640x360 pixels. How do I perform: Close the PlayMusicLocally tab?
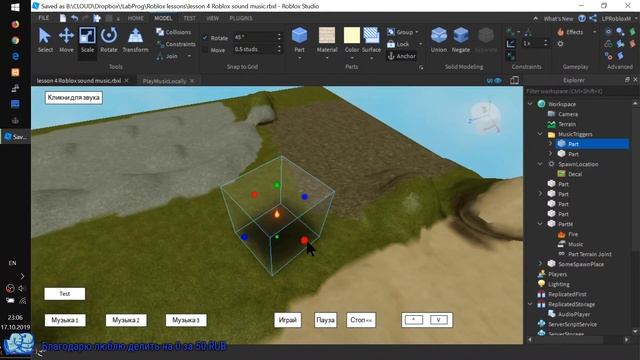coord(192,81)
